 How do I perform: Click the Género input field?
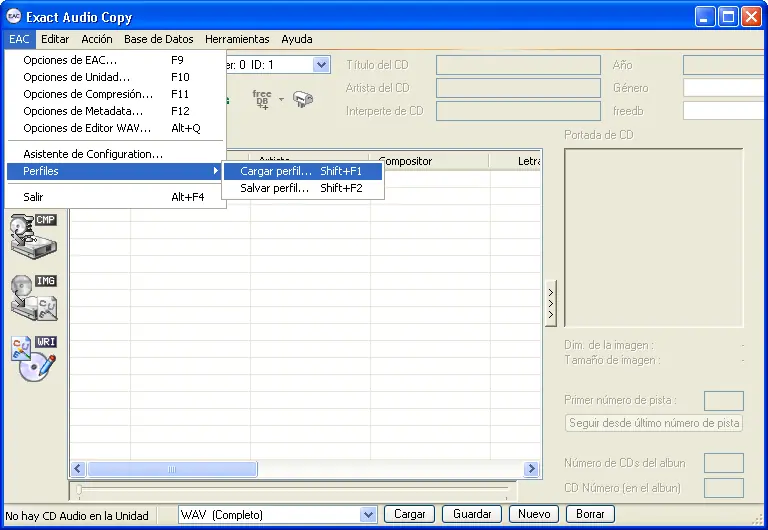(x=725, y=88)
